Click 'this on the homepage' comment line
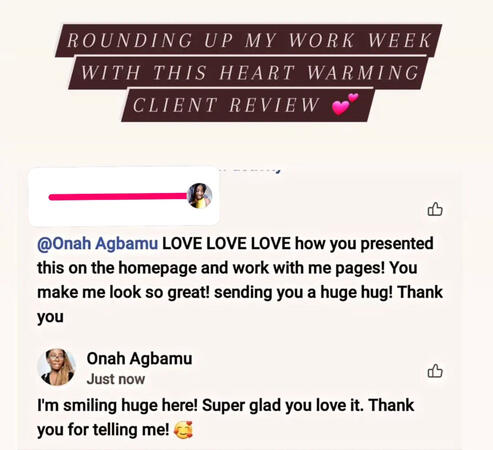This screenshot has height=450, width=493. point(227,268)
